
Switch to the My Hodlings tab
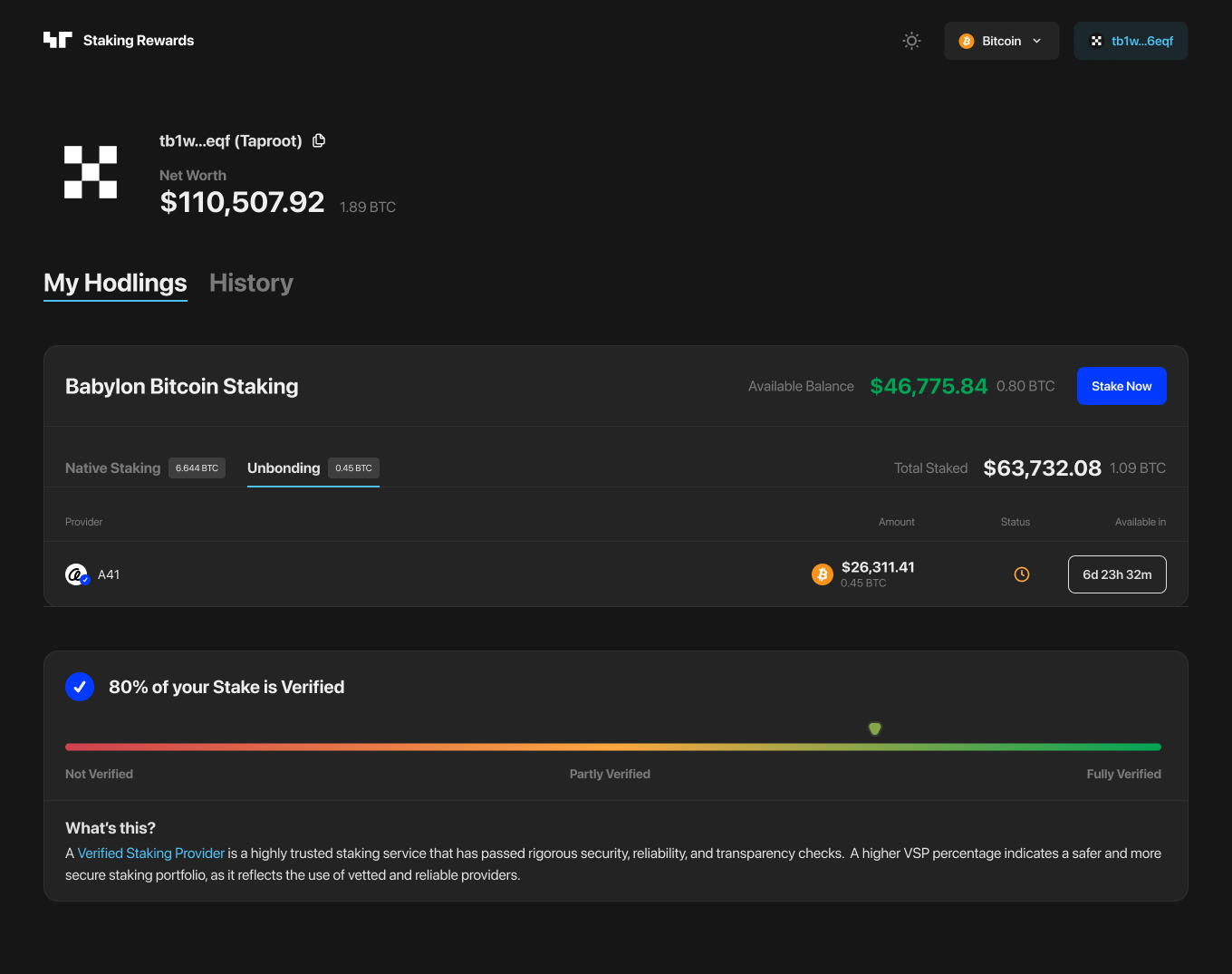coord(115,283)
